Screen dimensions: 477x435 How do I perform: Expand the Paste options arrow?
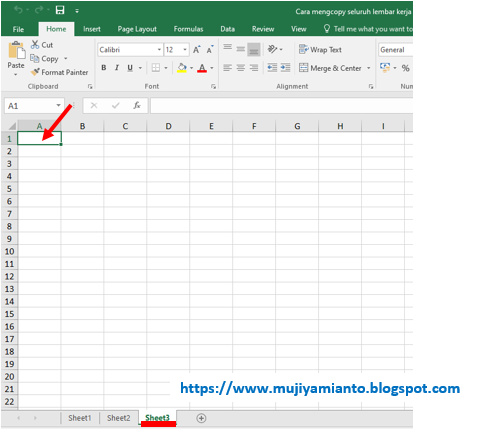[x=16, y=75]
